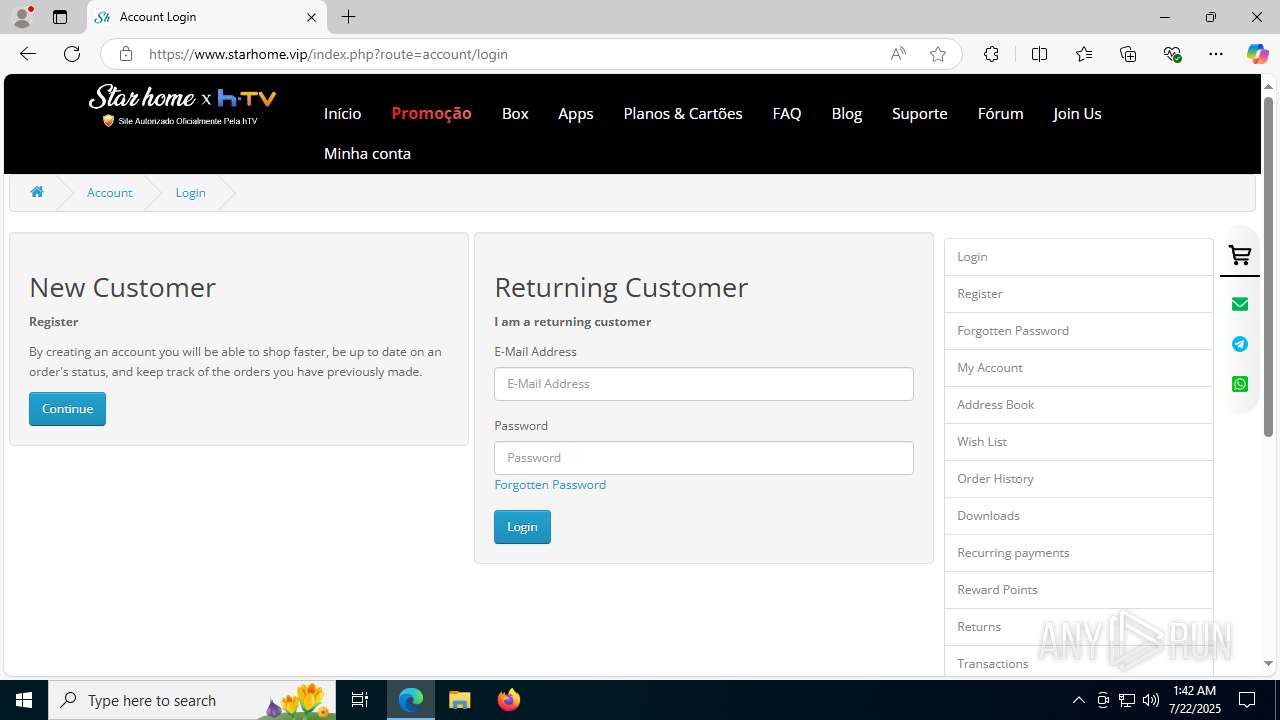
Task: Open the volume control in system tray
Action: click(1150, 700)
